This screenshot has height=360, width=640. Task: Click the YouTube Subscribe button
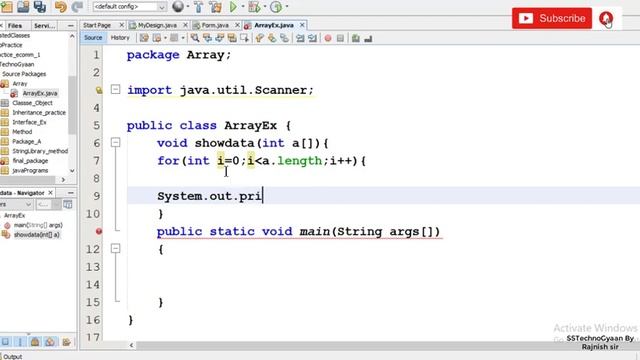(x=552, y=18)
